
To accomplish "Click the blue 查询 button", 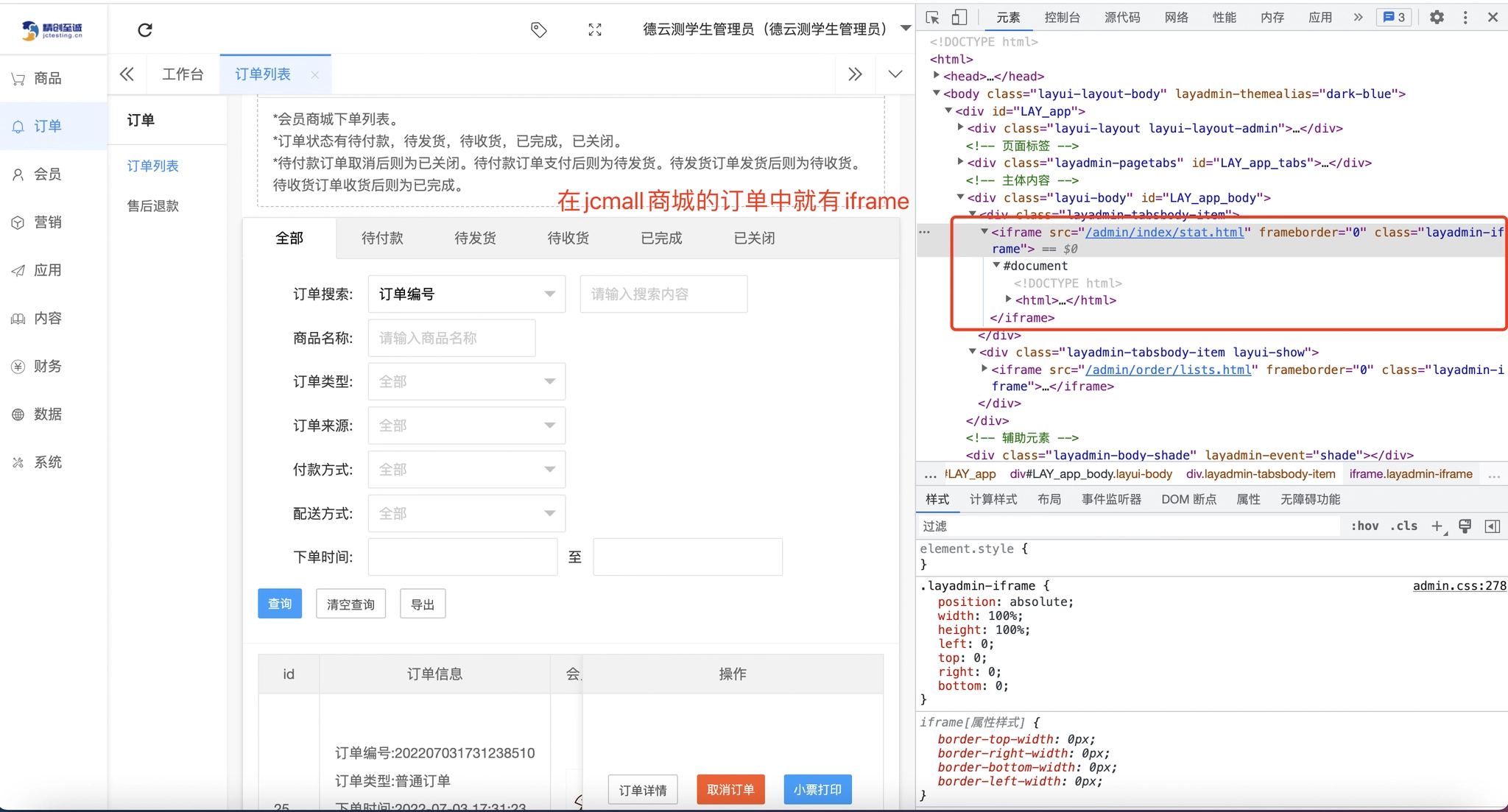I will (x=280, y=604).
